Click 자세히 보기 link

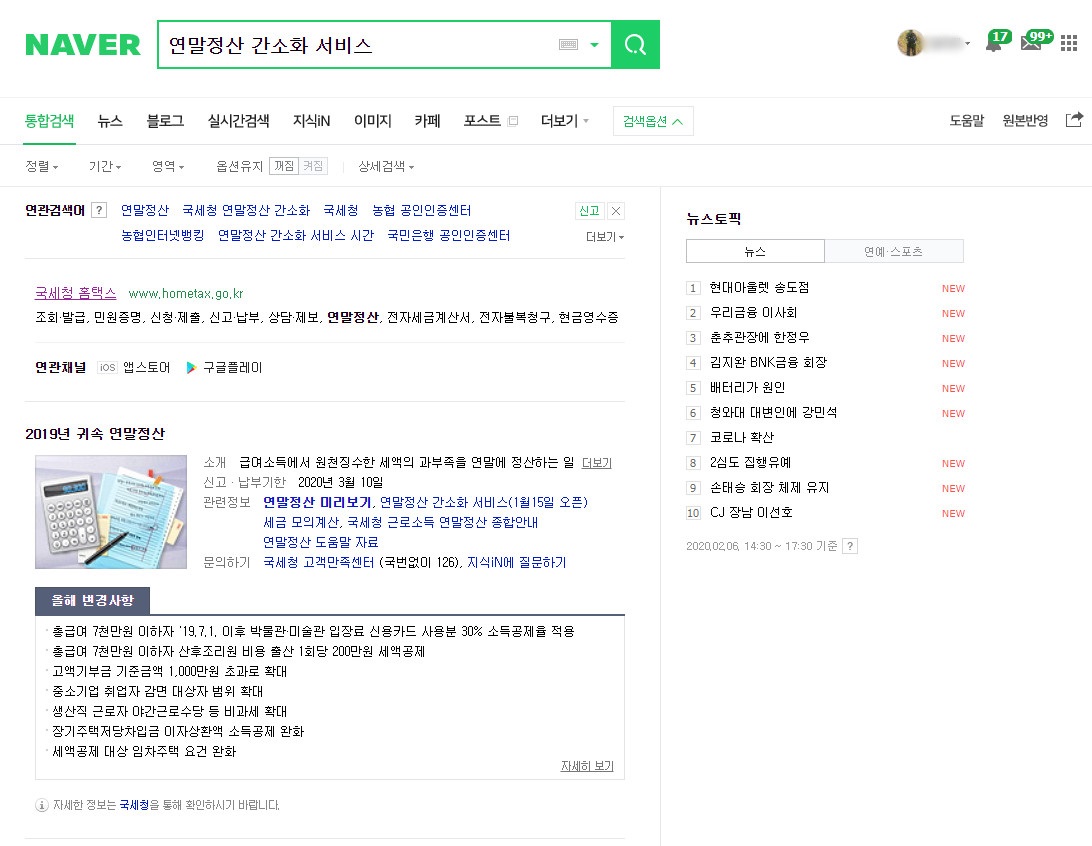tap(587, 766)
